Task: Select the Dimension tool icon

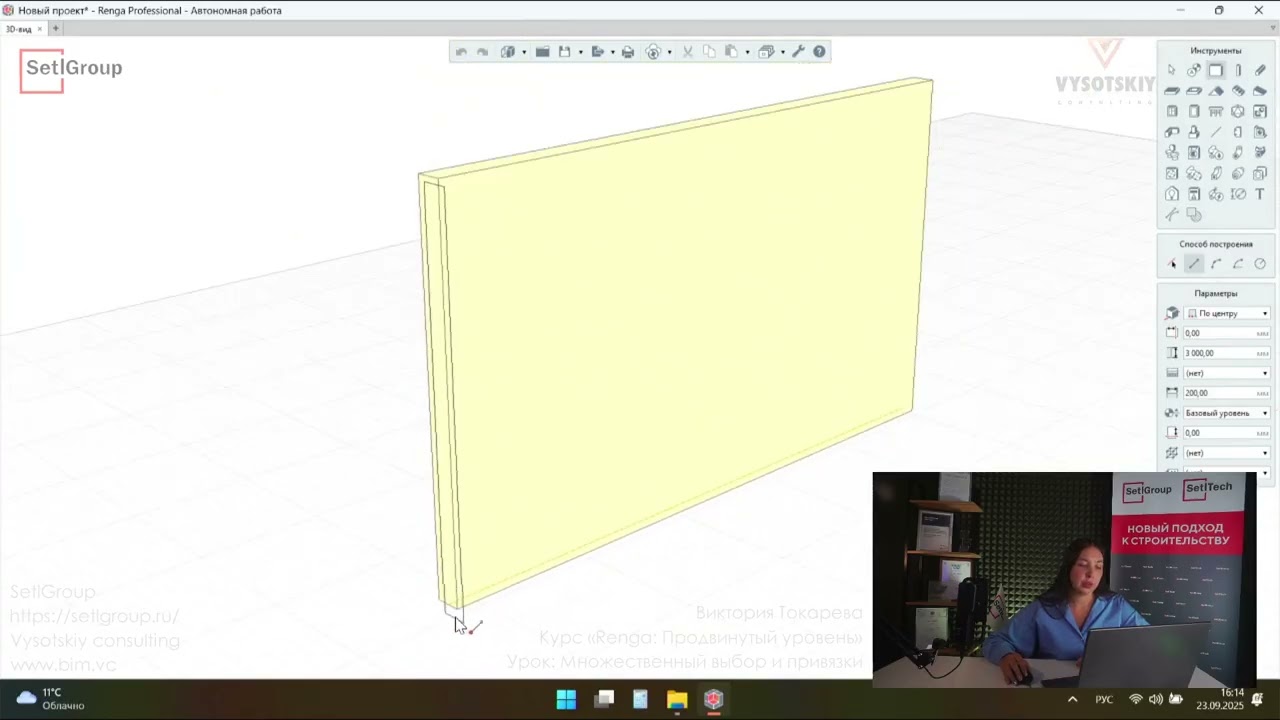Action: (x=1238, y=194)
